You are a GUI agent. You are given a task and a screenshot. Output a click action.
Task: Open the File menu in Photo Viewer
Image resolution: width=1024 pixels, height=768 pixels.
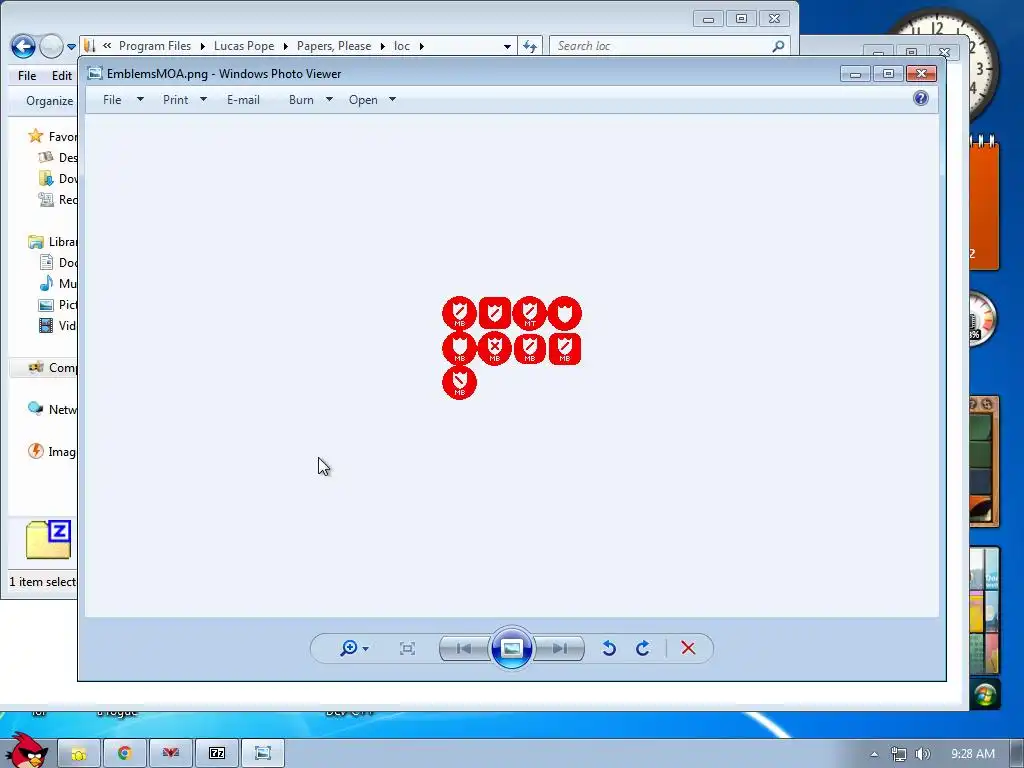112,100
